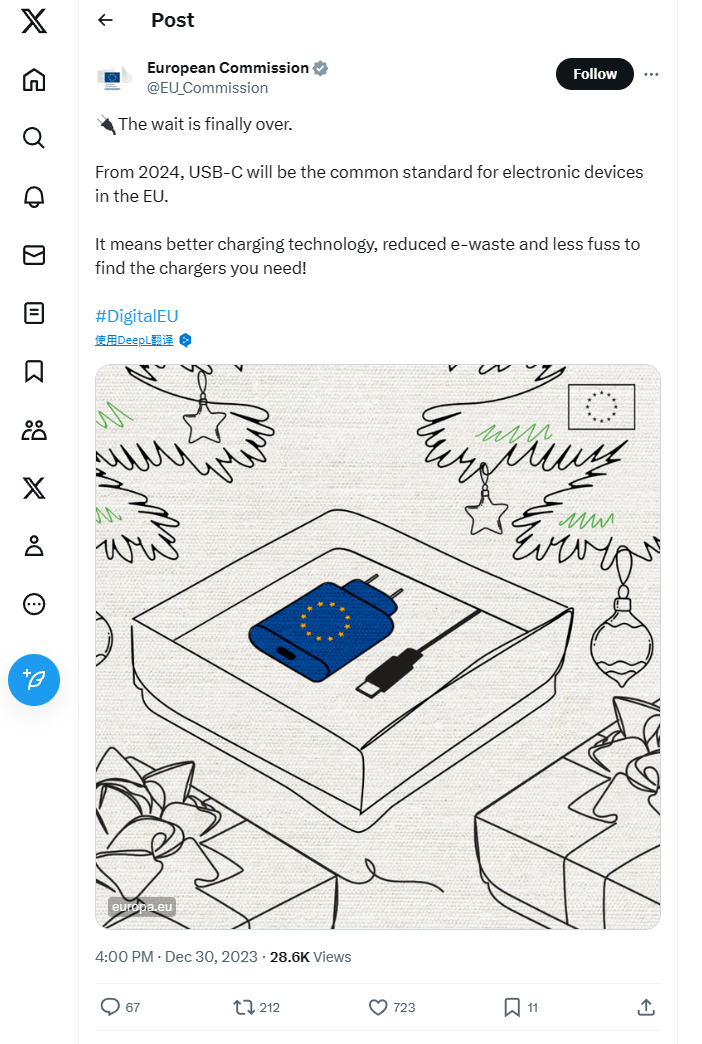
Task: Repost using the retweet icon
Action: pos(244,1007)
